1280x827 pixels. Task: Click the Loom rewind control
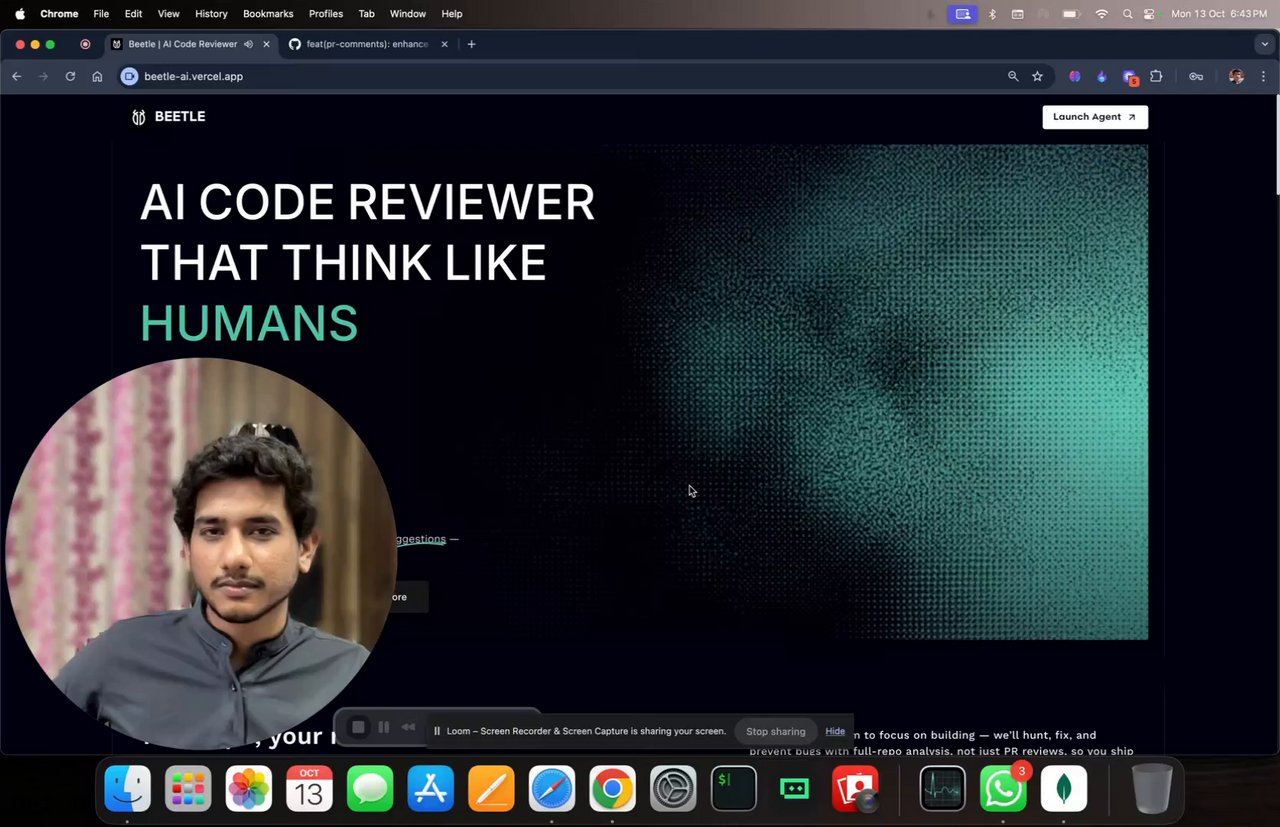408,727
